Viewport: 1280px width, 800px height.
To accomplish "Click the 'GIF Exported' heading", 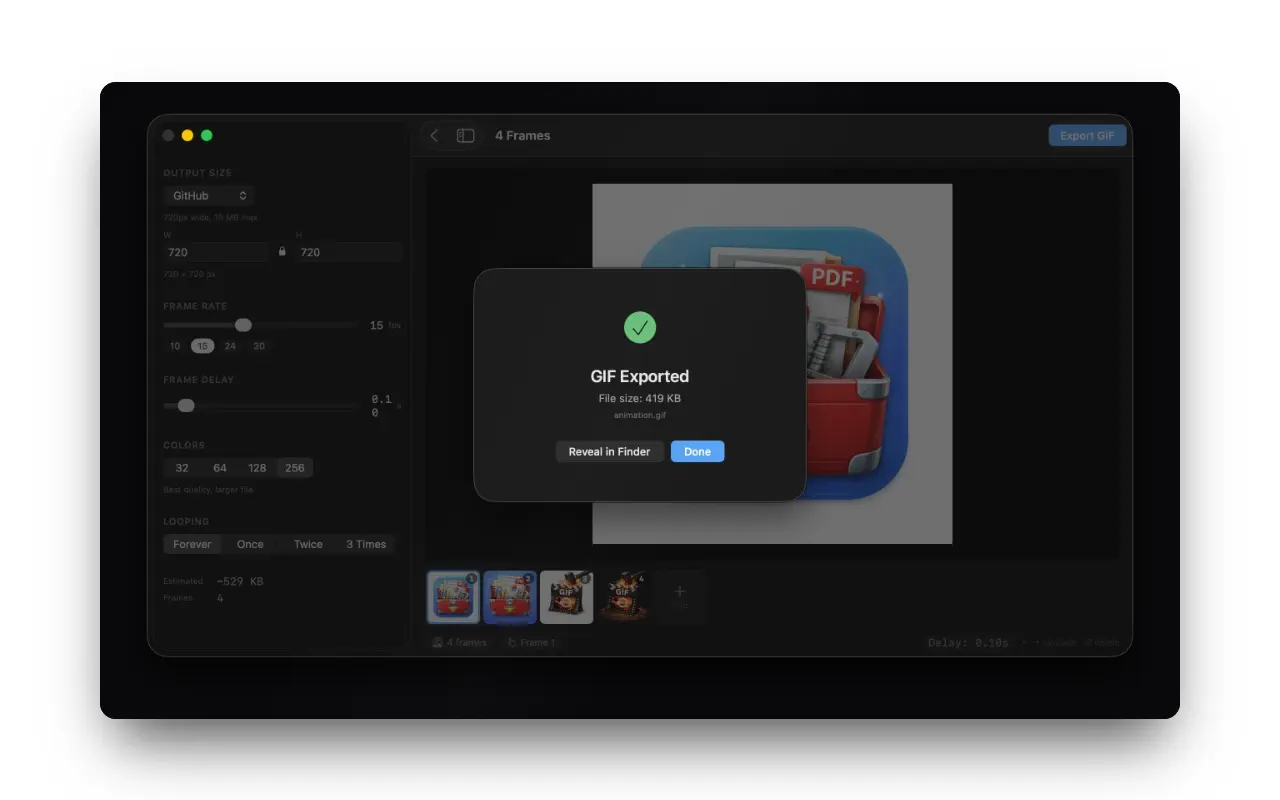I will tap(640, 377).
